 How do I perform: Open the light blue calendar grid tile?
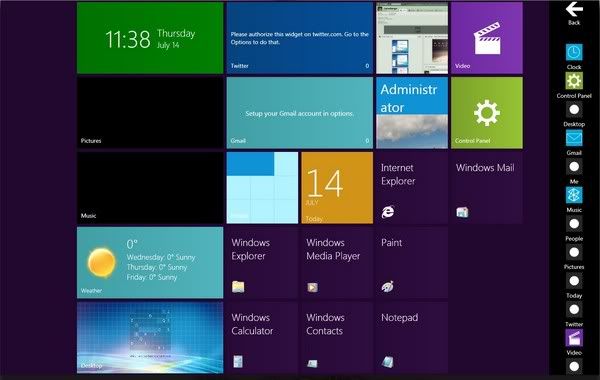click(262, 188)
